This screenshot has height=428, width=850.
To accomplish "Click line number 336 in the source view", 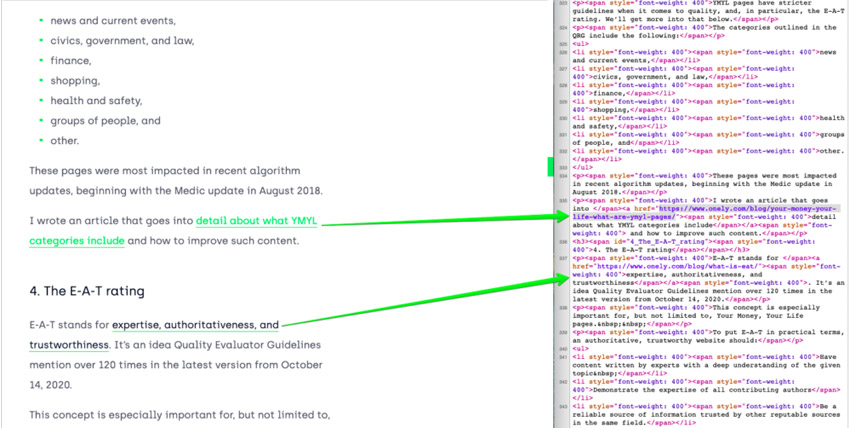I will 565,242.
